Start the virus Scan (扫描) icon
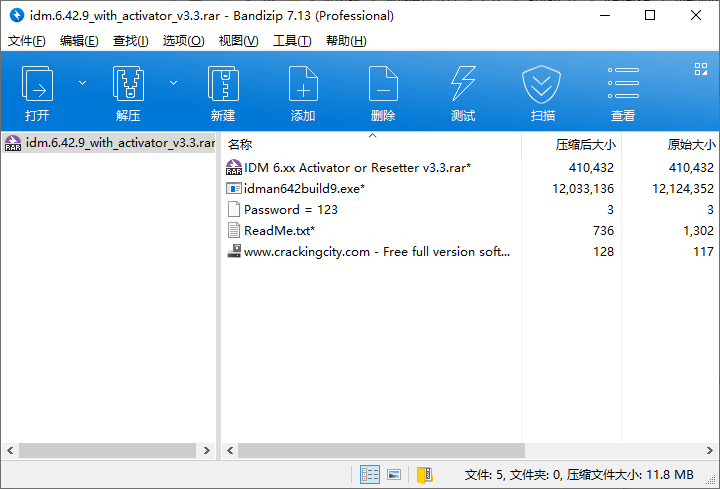The width and height of the screenshot is (720, 489). point(543,84)
